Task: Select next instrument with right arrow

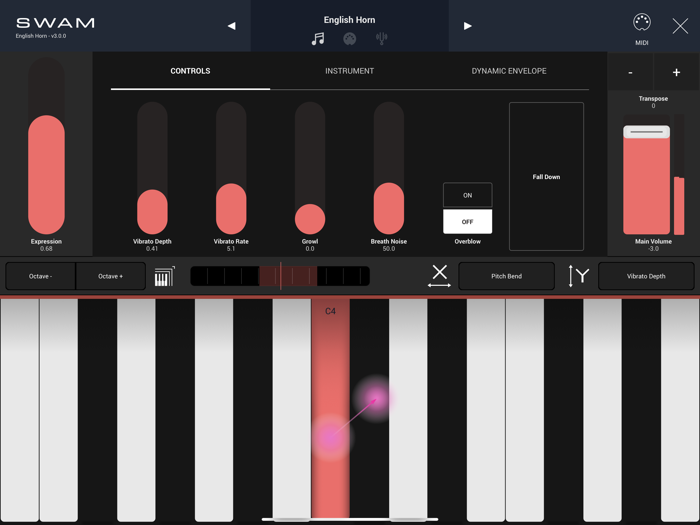Action: pos(467,26)
